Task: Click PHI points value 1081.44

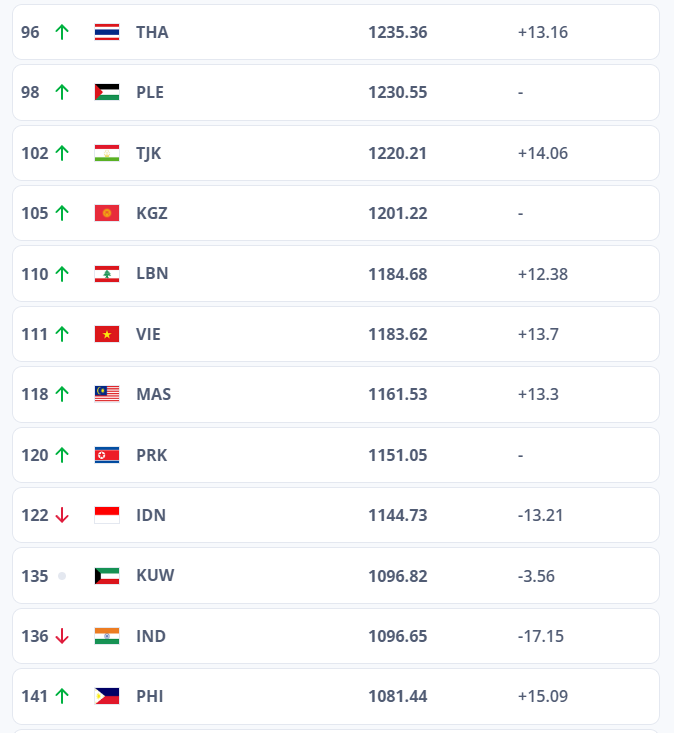Action: click(x=397, y=696)
